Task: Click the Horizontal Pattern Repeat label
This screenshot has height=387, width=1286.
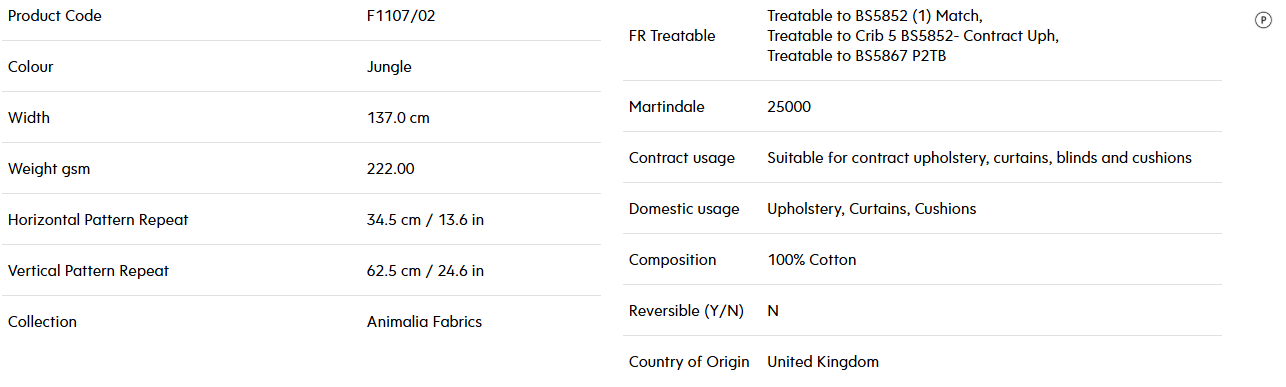Action: 98,220
